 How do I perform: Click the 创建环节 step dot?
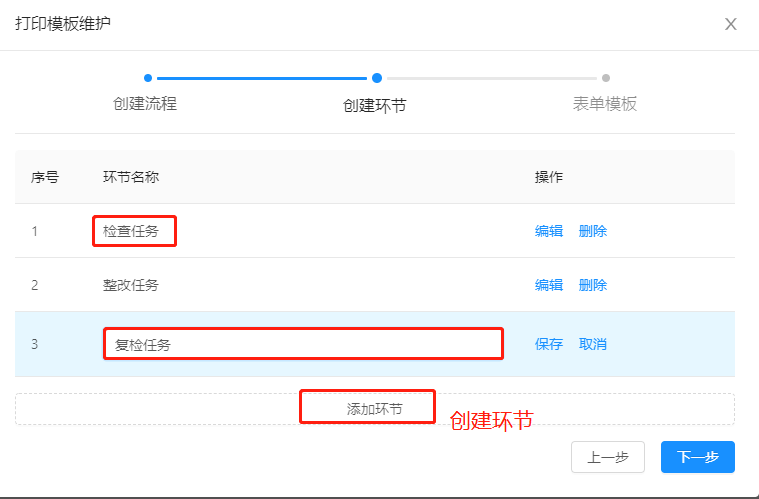point(377,78)
